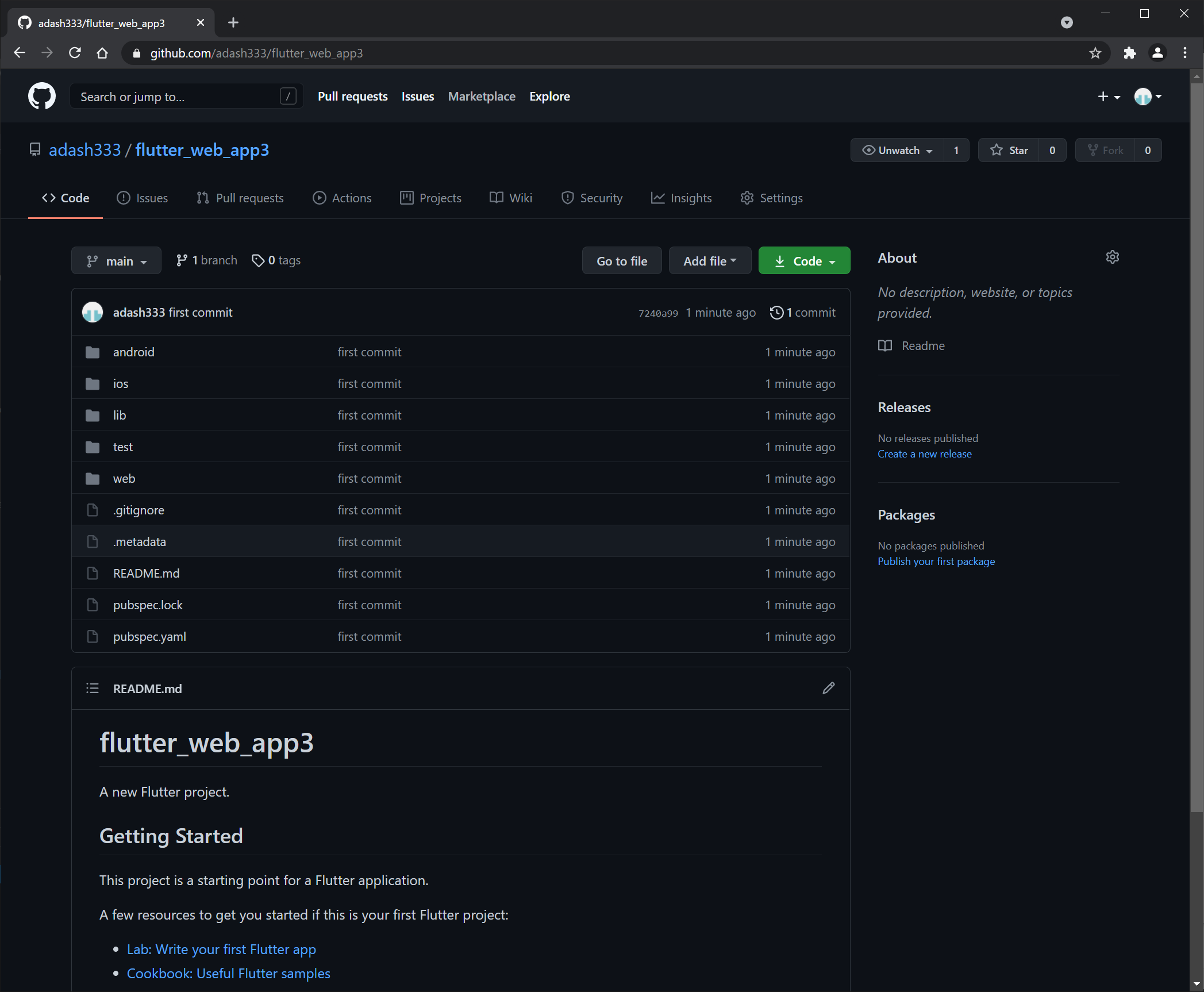Click the .gitignore file icon

[93, 510]
